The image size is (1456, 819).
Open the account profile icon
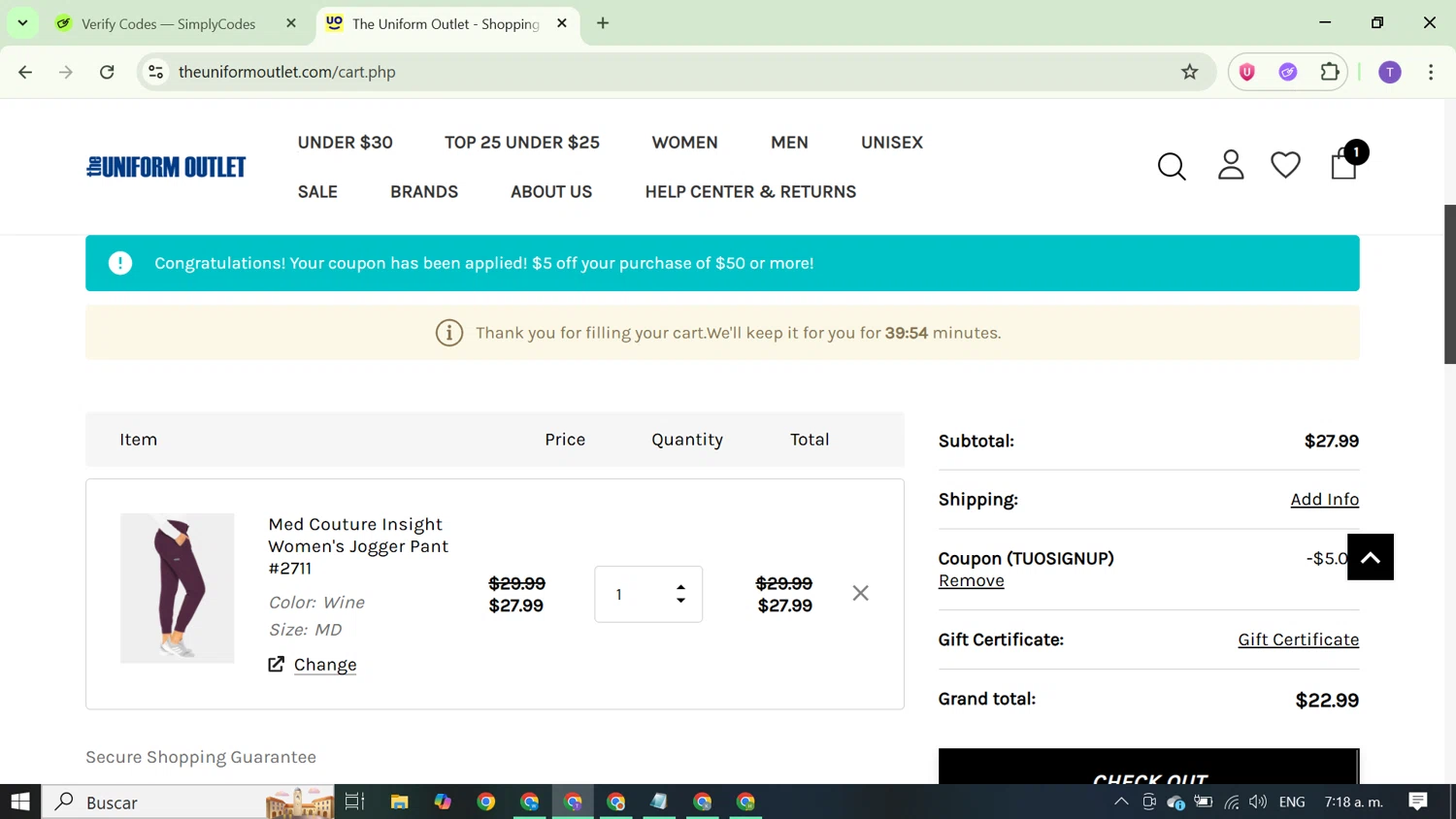(x=1231, y=165)
